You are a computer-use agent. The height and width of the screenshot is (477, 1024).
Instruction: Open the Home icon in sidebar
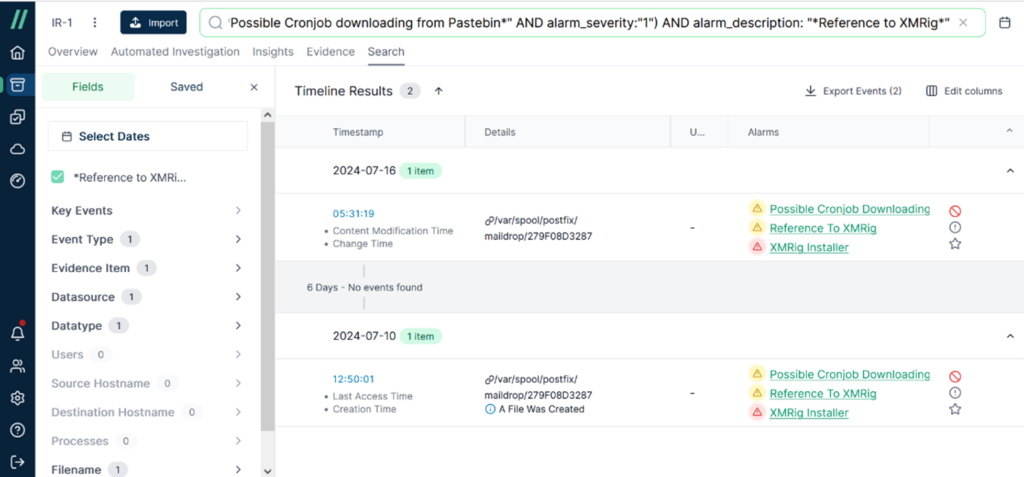point(18,53)
